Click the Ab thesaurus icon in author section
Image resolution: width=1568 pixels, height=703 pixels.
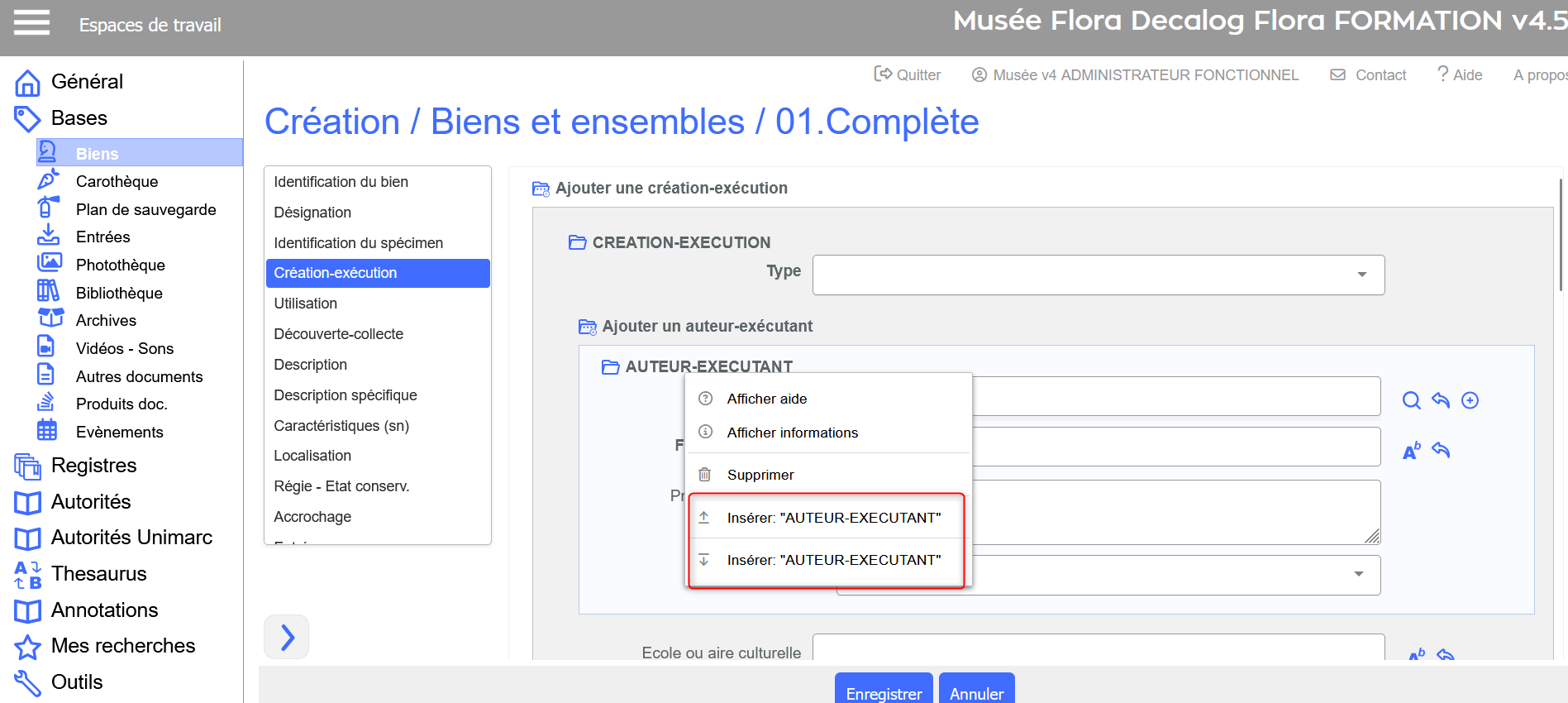click(x=1411, y=451)
